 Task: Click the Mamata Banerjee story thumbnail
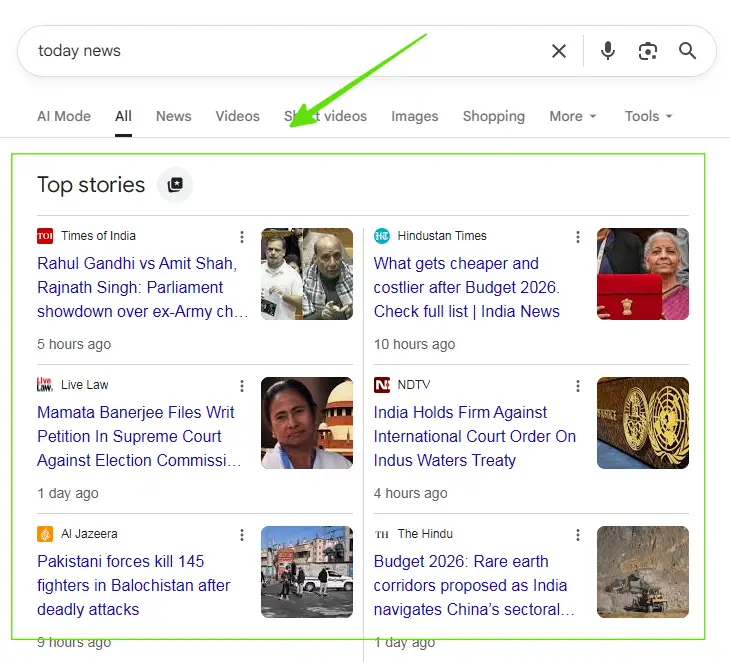click(x=307, y=423)
